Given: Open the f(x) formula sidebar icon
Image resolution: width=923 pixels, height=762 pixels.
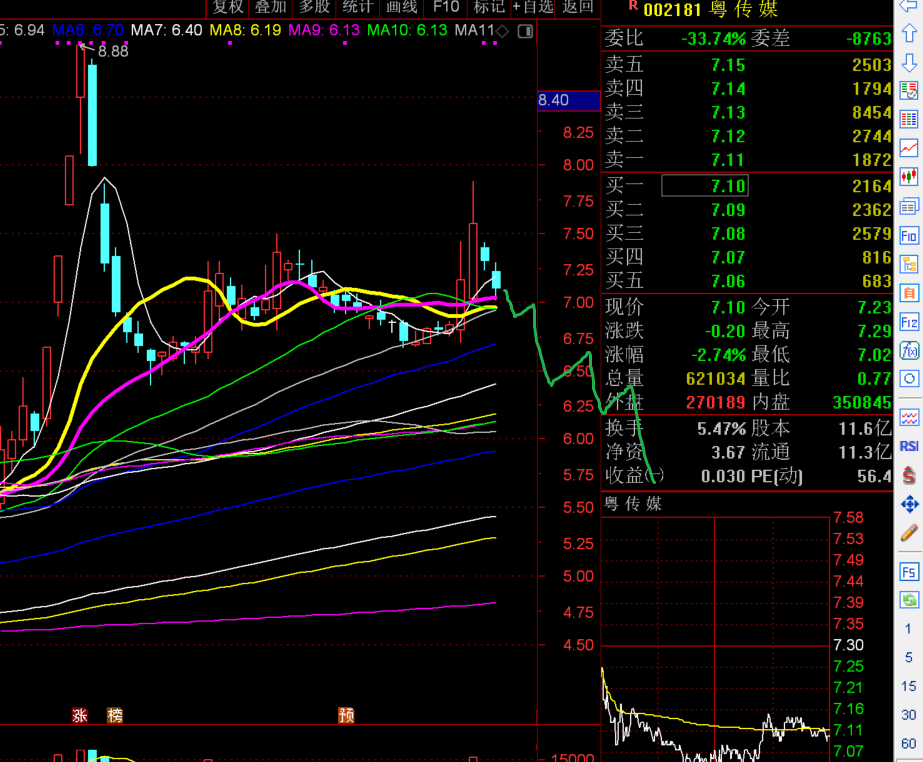Looking at the screenshot, I should point(909,350).
